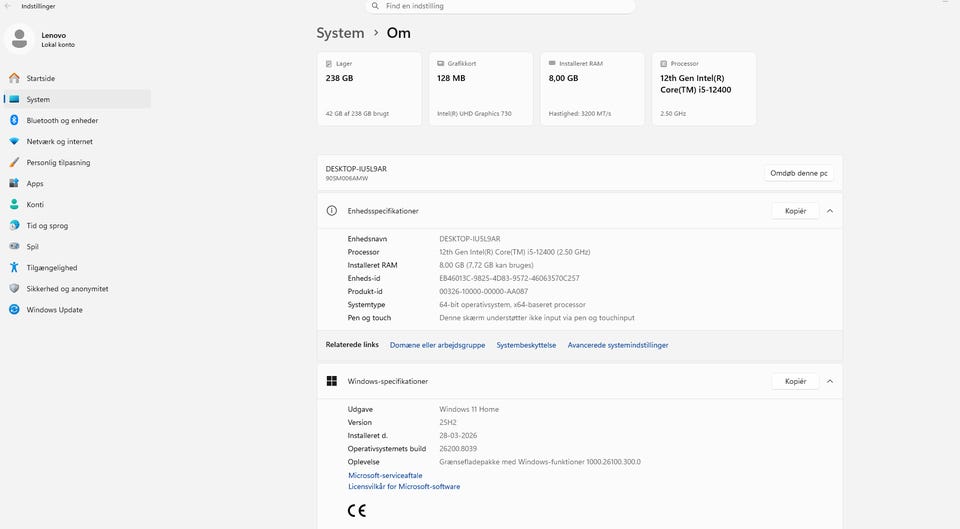Click the Apps icon in sidebar
The width and height of the screenshot is (960, 529).
(x=14, y=184)
